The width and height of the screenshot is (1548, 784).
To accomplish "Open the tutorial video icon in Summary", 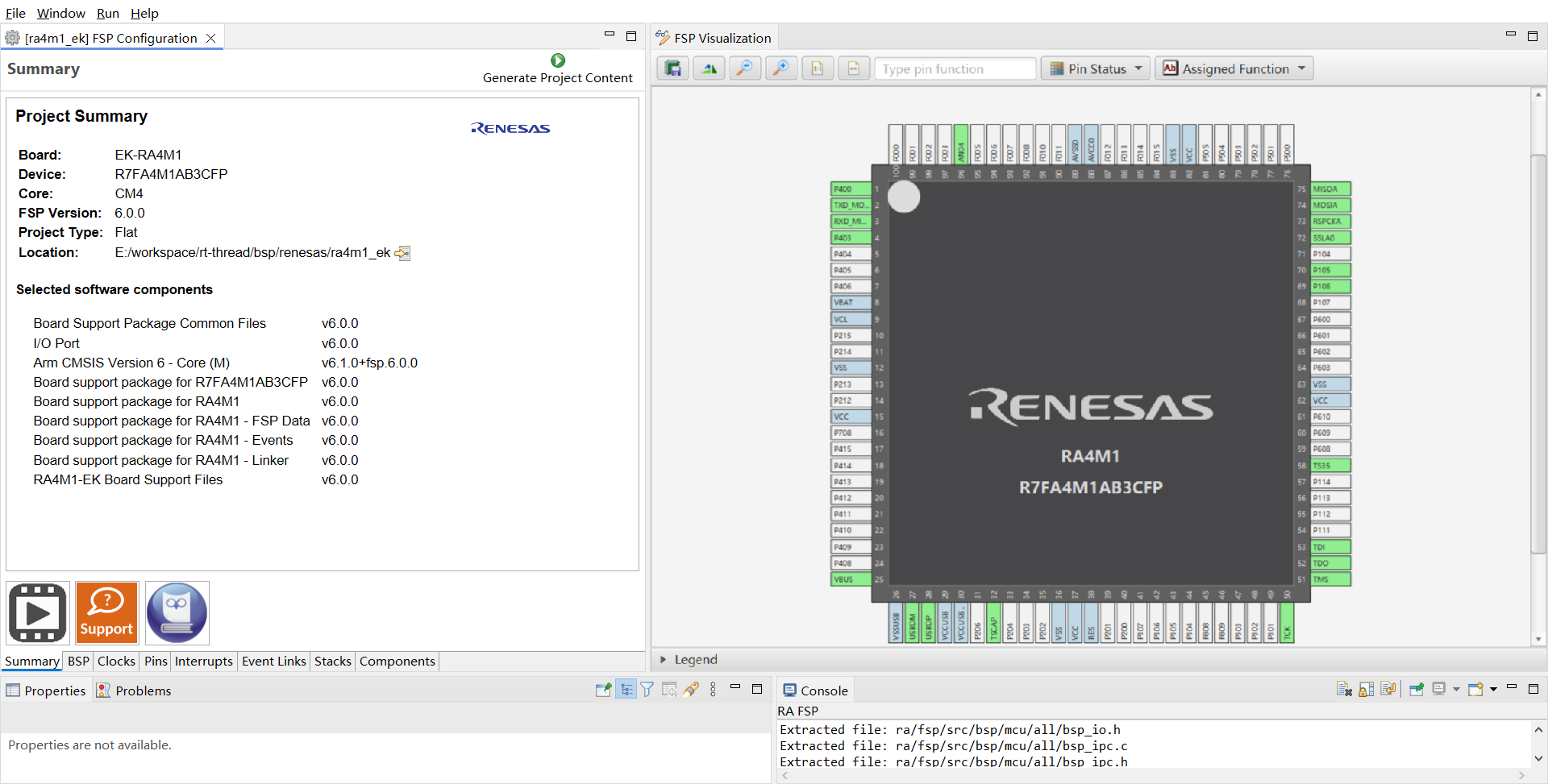I will pyautogui.click(x=37, y=612).
